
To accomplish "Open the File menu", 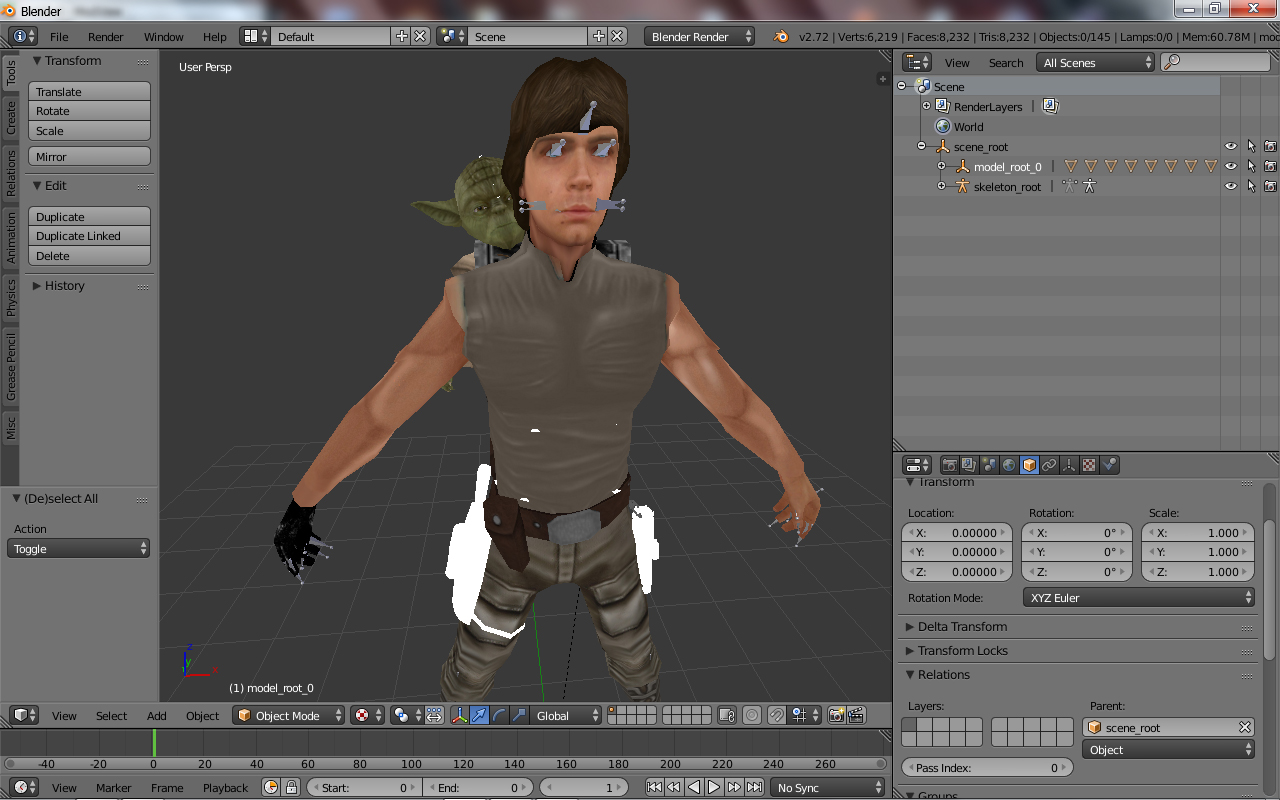I will coord(59,36).
